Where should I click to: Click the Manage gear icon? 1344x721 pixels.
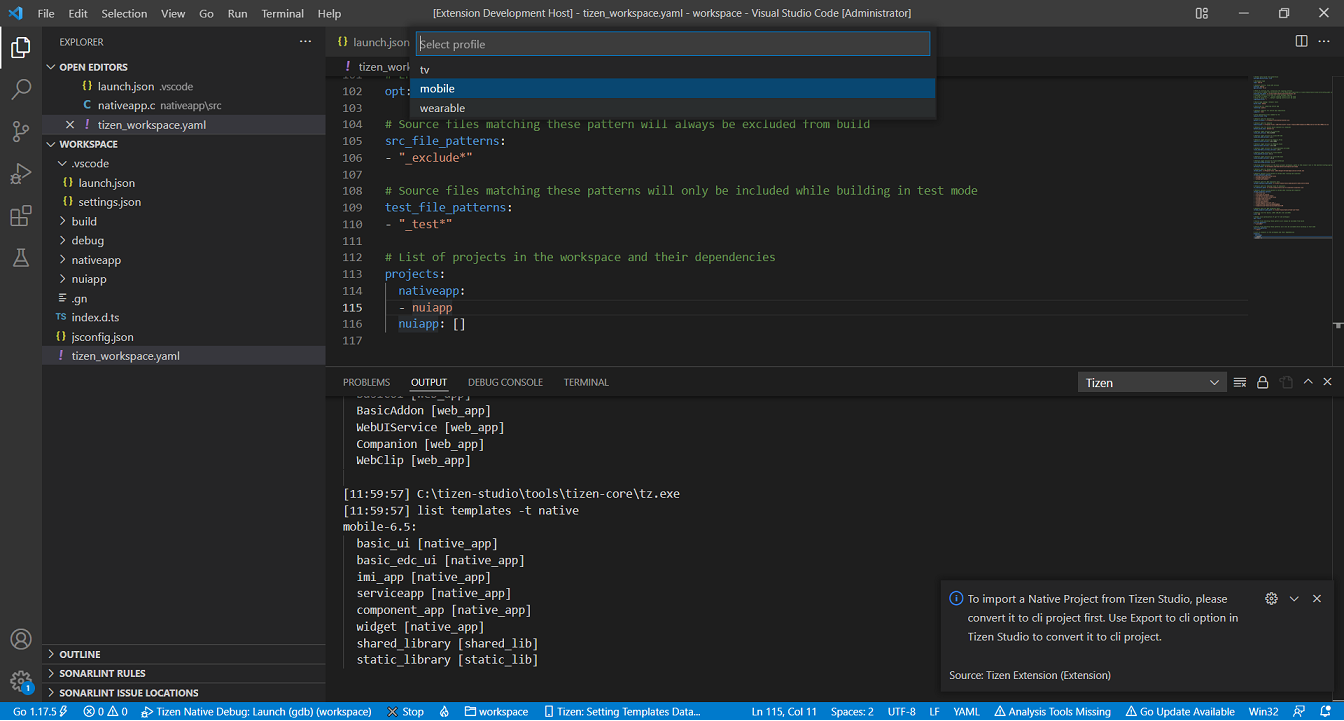click(x=21, y=681)
